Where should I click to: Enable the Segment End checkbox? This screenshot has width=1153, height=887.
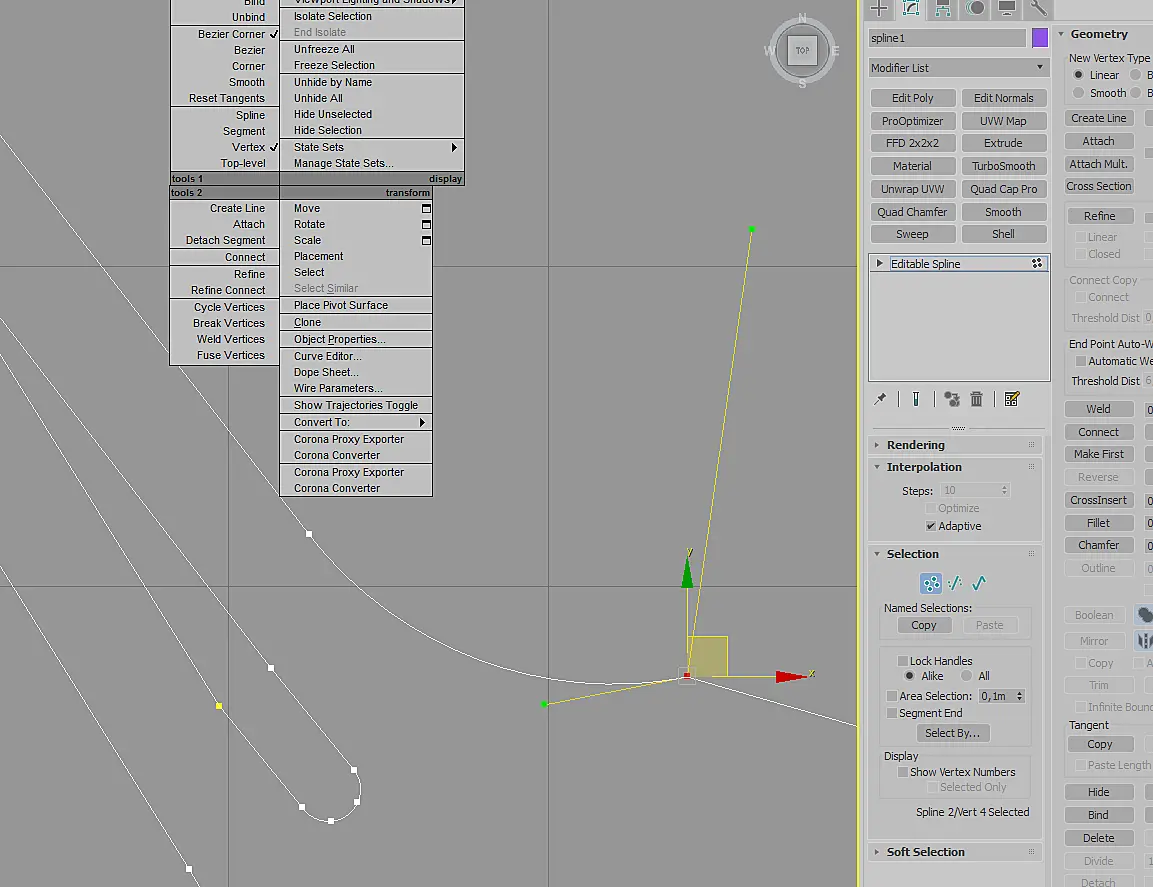pyautogui.click(x=892, y=713)
